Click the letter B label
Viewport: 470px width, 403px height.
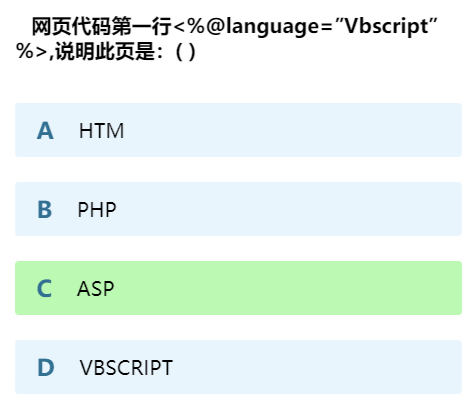pyautogui.click(x=45, y=210)
